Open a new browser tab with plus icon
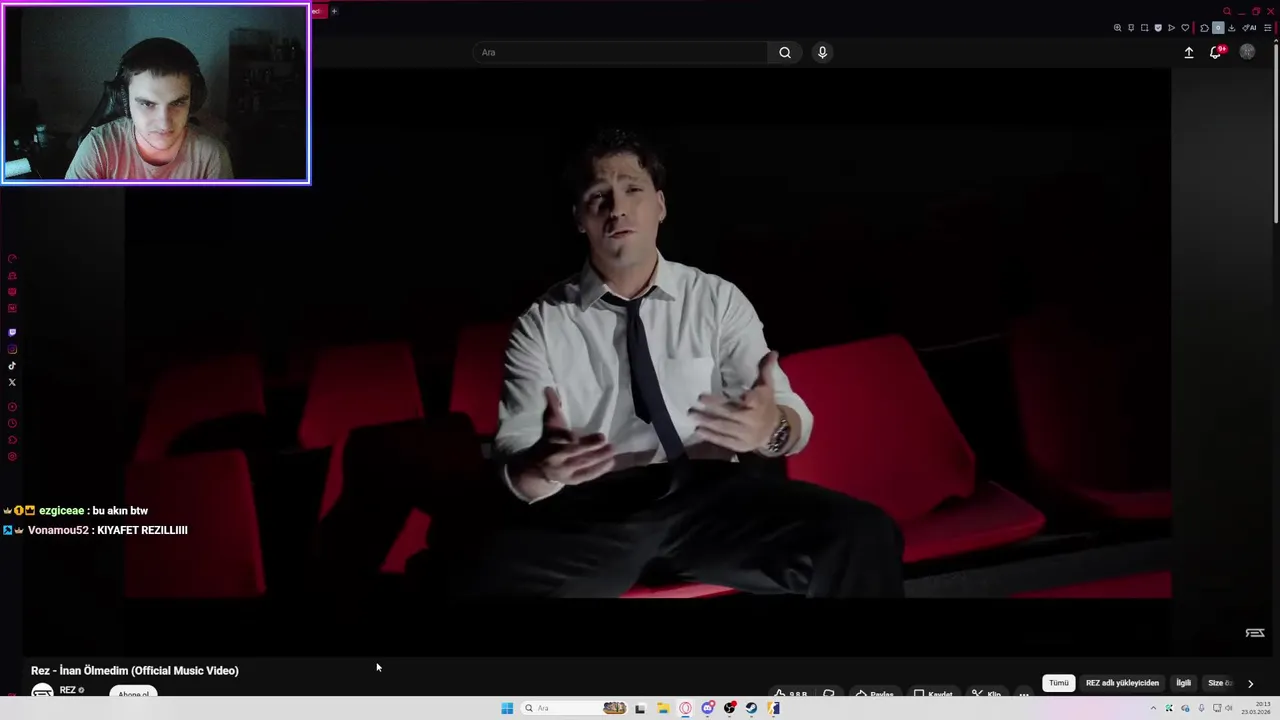The height and width of the screenshot is (720, 1280). click(334, 11)
